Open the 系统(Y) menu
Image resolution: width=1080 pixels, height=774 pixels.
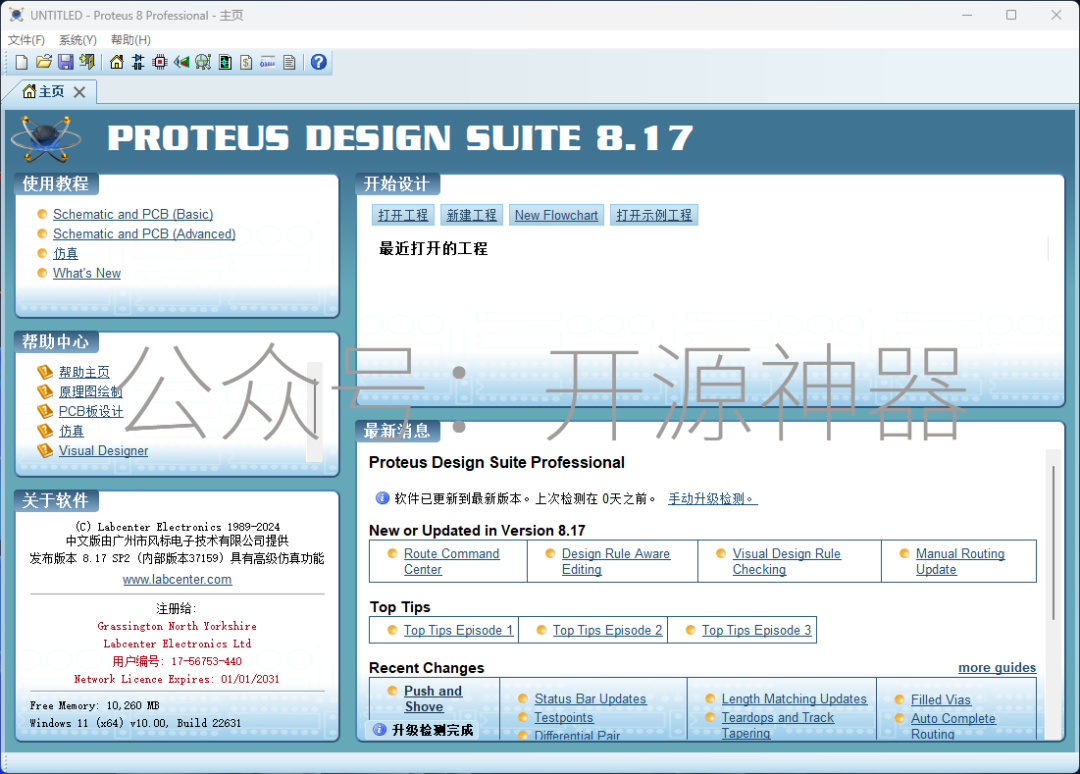point(78,40)
